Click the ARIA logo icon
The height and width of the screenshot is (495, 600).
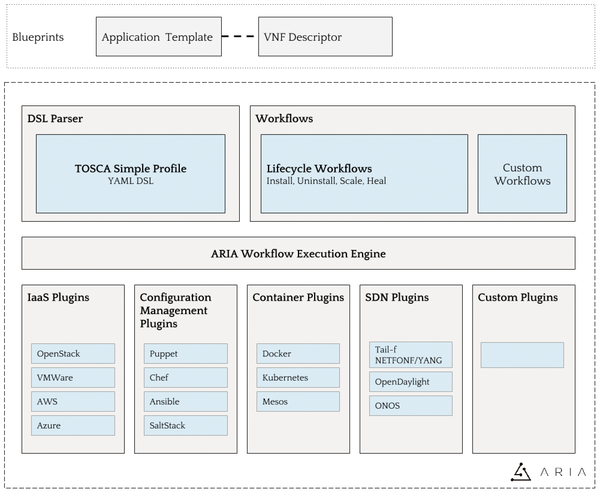pyautogui.click(x=521, y=472)
